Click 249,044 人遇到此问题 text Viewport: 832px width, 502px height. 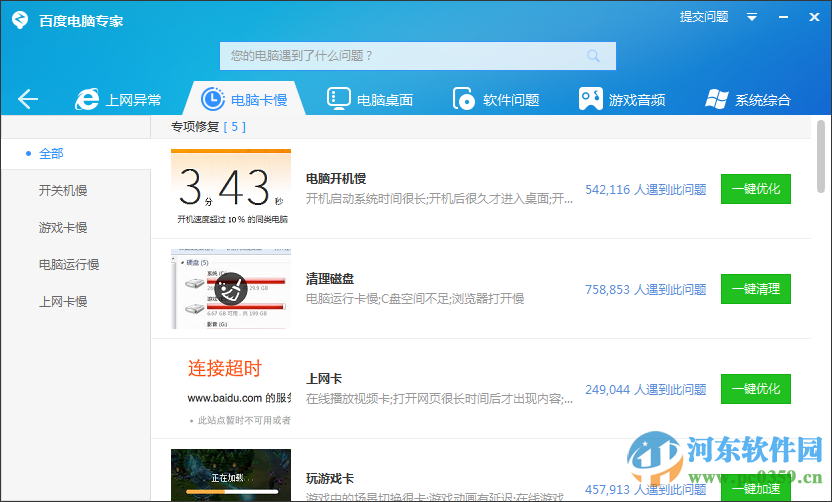pyautogui.click(x=646, y=390)
